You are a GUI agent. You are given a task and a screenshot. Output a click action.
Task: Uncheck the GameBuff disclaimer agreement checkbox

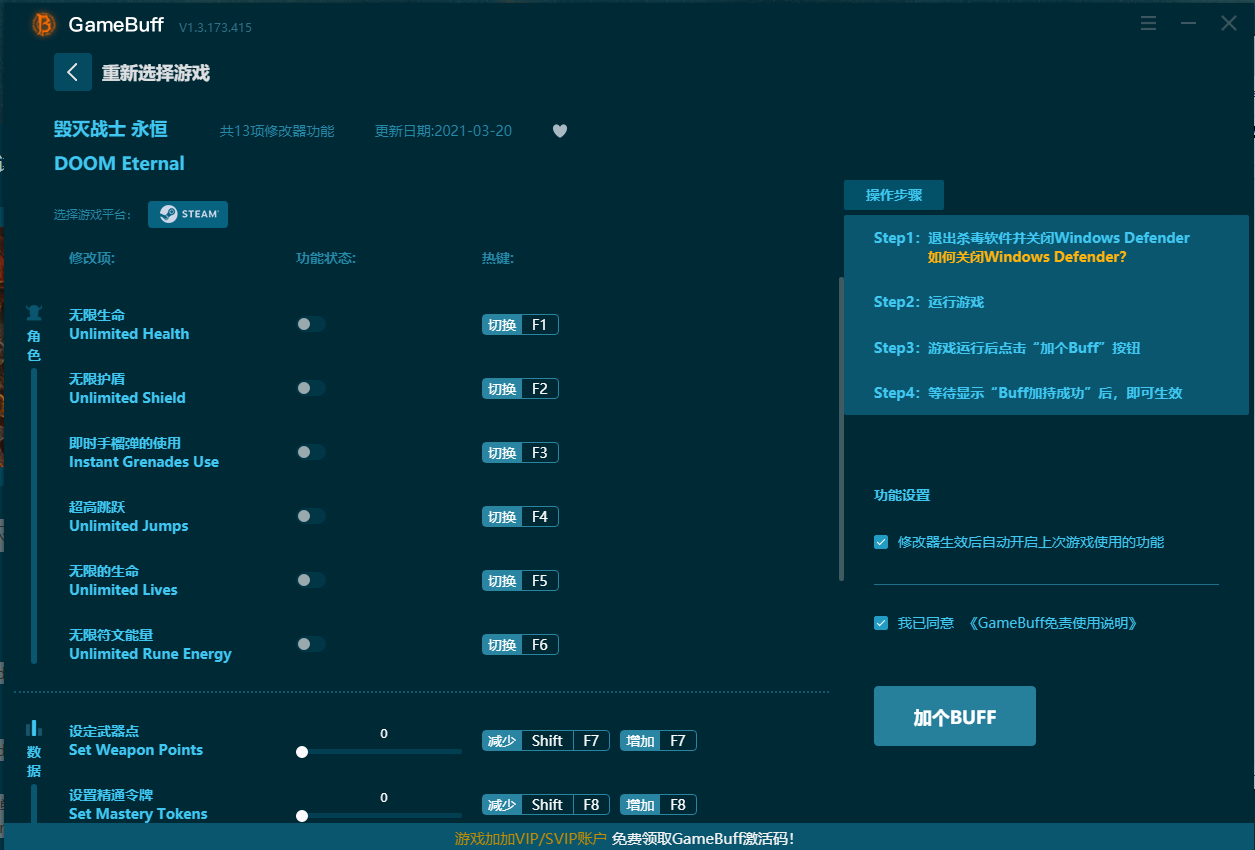881,623
